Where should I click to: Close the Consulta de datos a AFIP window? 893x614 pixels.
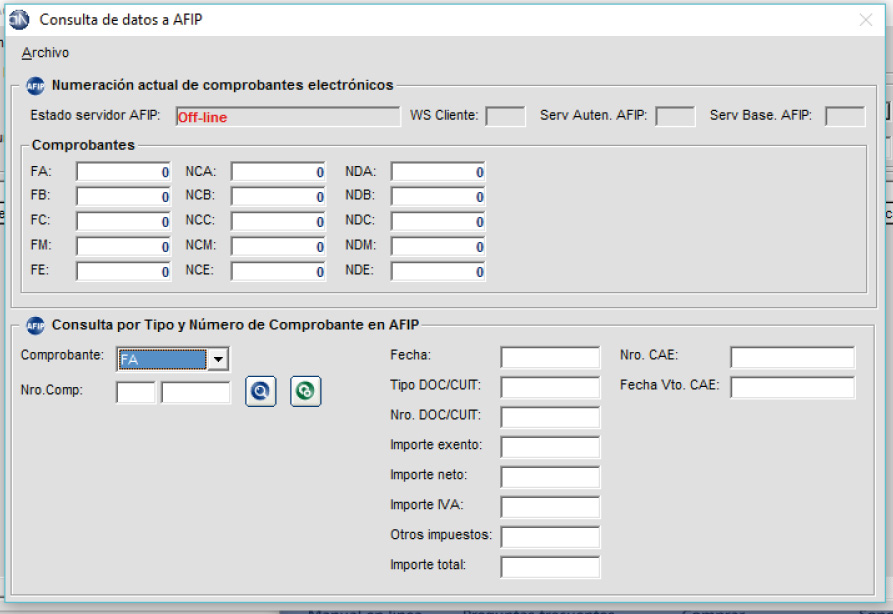pos(866,20)
